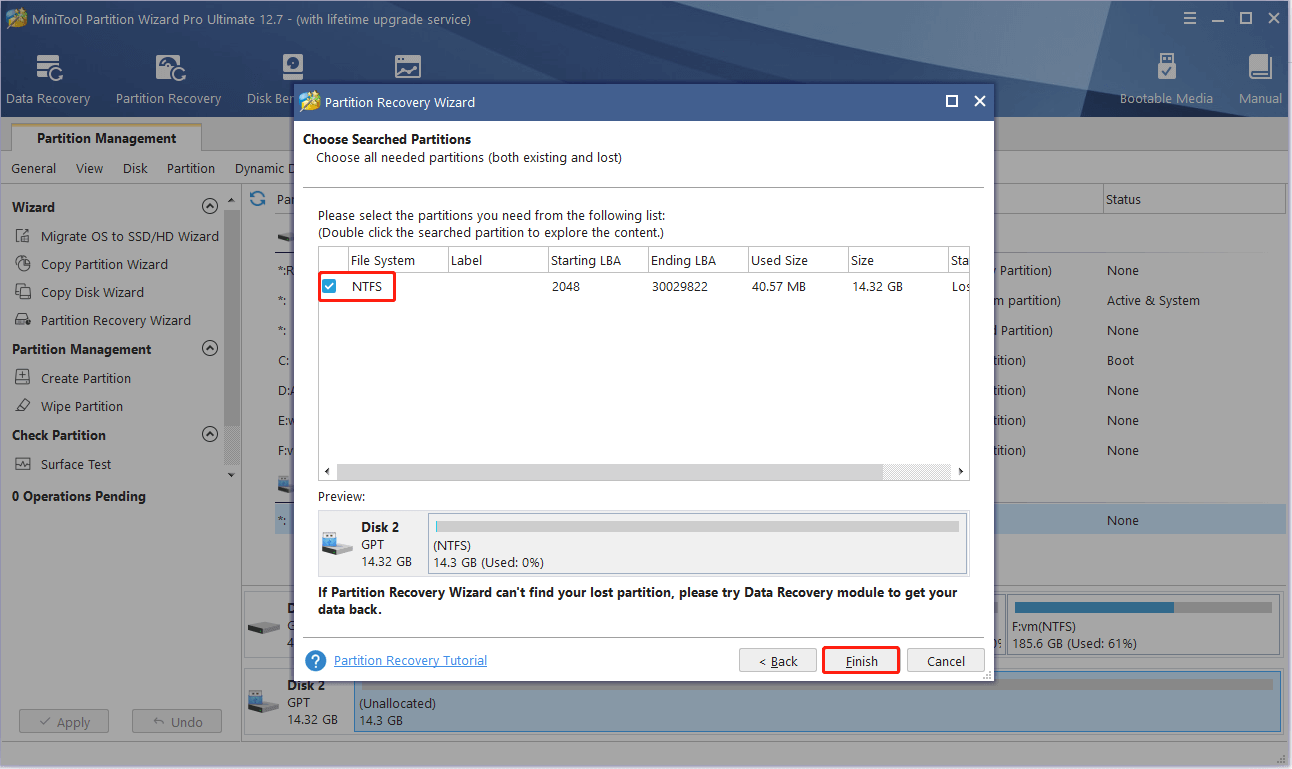Close the Partition Recovery Wizard dialog
The height and width of the screenshot is (769, 1292).
980,101
